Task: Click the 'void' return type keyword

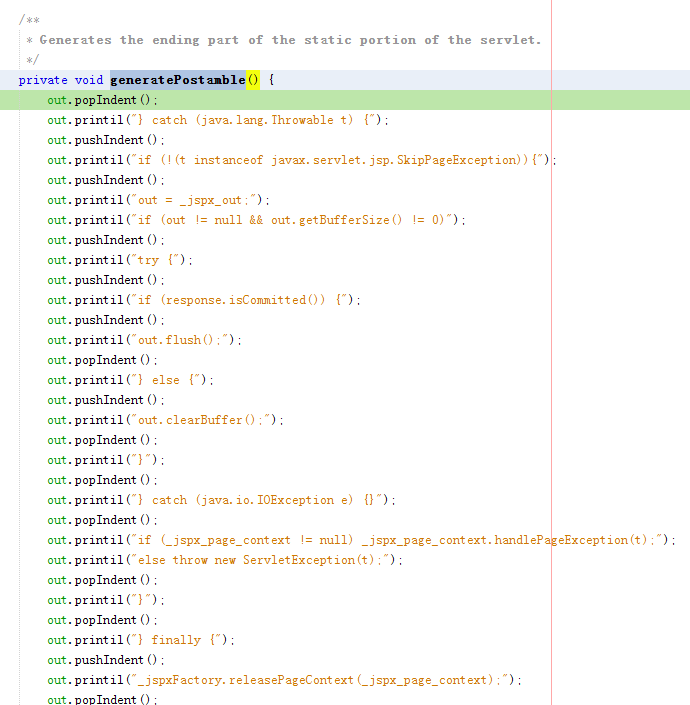Action: [89, 80]
